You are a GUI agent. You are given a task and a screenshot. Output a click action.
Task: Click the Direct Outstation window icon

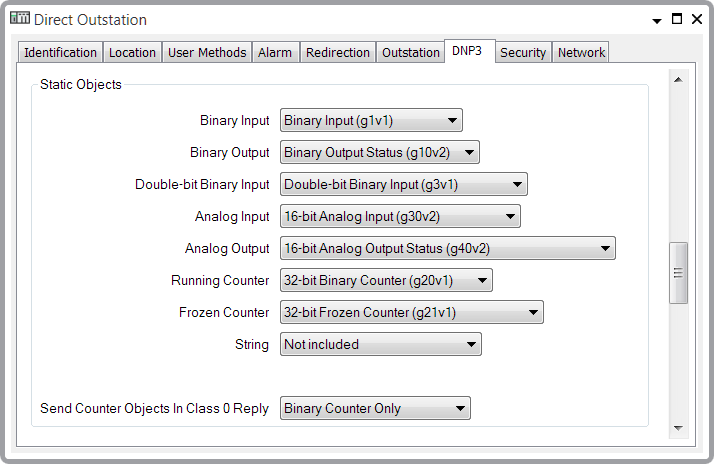[20, 19]
